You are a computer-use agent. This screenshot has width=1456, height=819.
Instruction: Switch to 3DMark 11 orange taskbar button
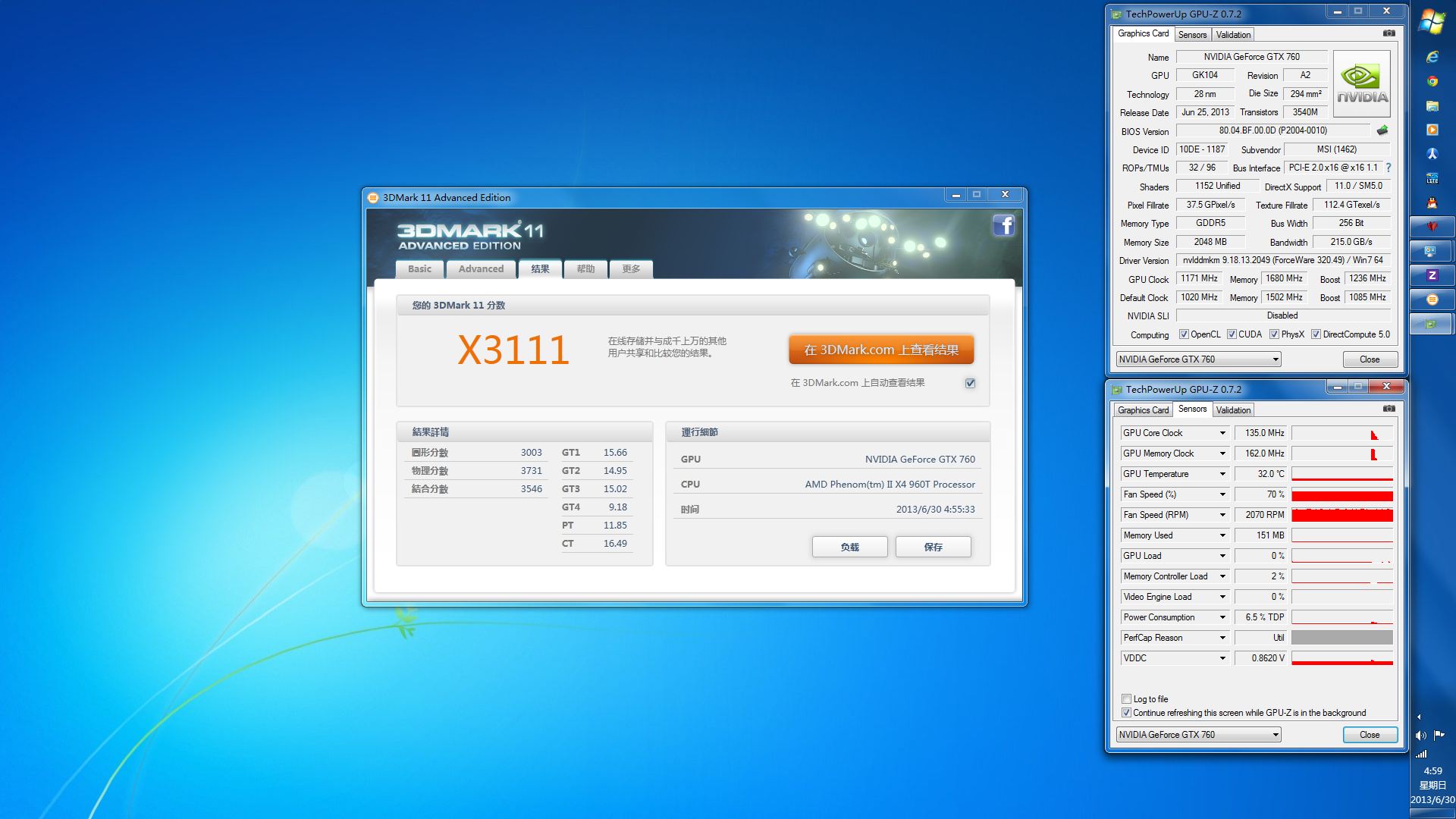[x=1432, y=300]
